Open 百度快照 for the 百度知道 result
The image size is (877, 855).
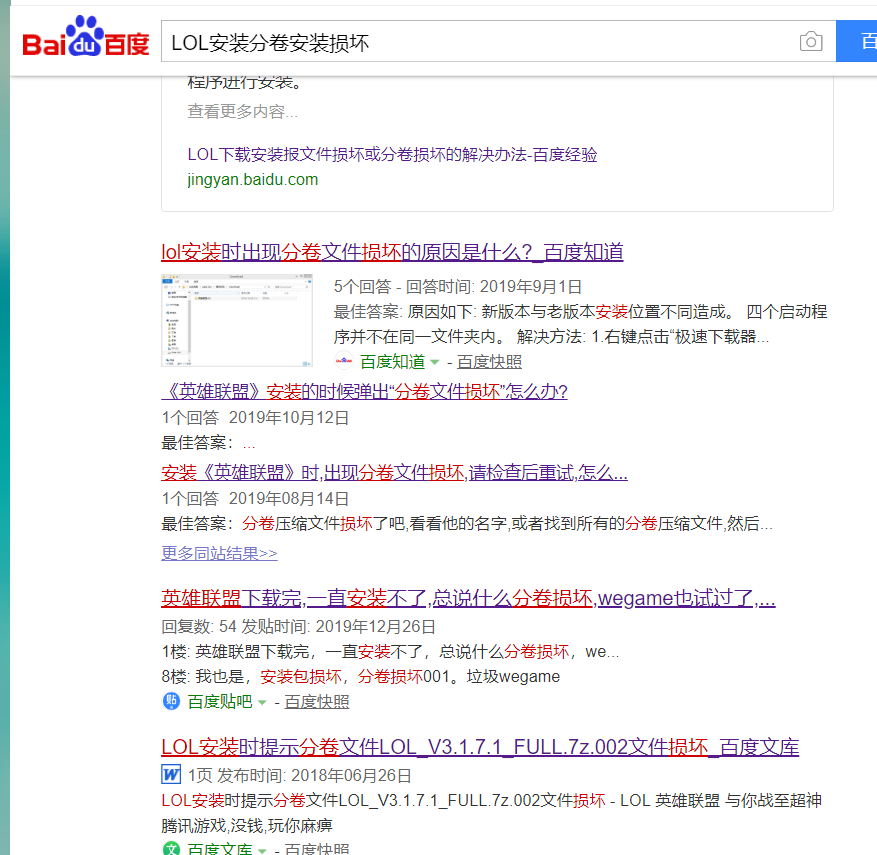(x=489, y=362)
